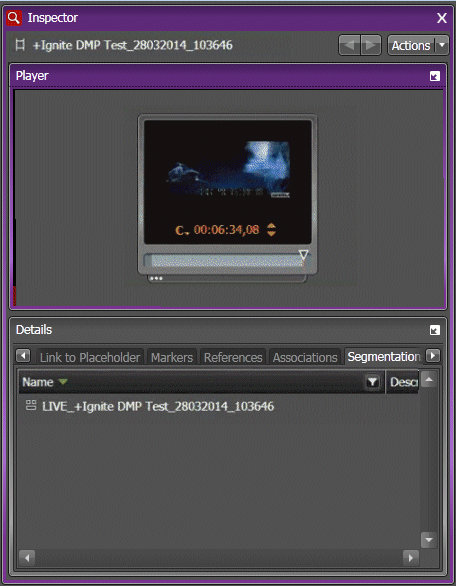
Task: Click the red Inspector magnifier icon
Action: (14, 18)
